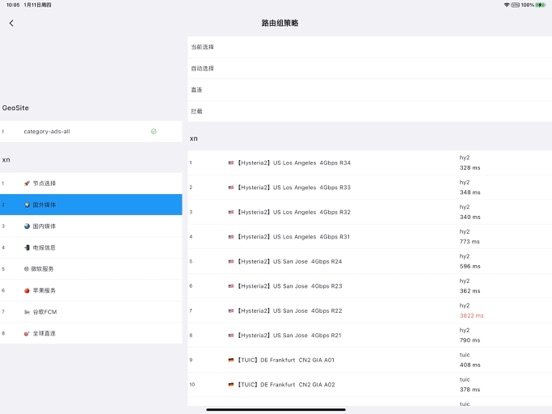The height and width of the screenshot is (414, 552).
Task: Choose the 当前选择 policy option
Action: point(370,47)
